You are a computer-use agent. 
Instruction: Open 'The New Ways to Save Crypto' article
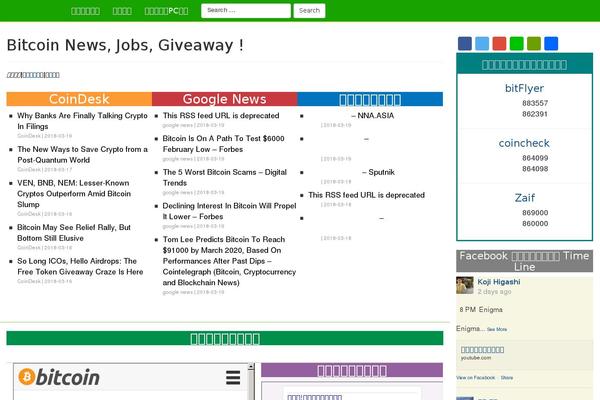[x=82, y=155]
